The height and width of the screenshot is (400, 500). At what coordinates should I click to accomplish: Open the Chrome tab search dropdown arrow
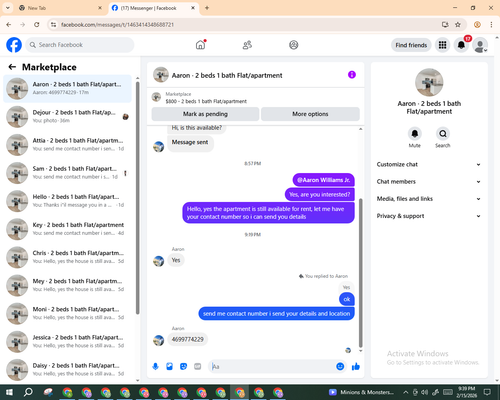[8, 8]
